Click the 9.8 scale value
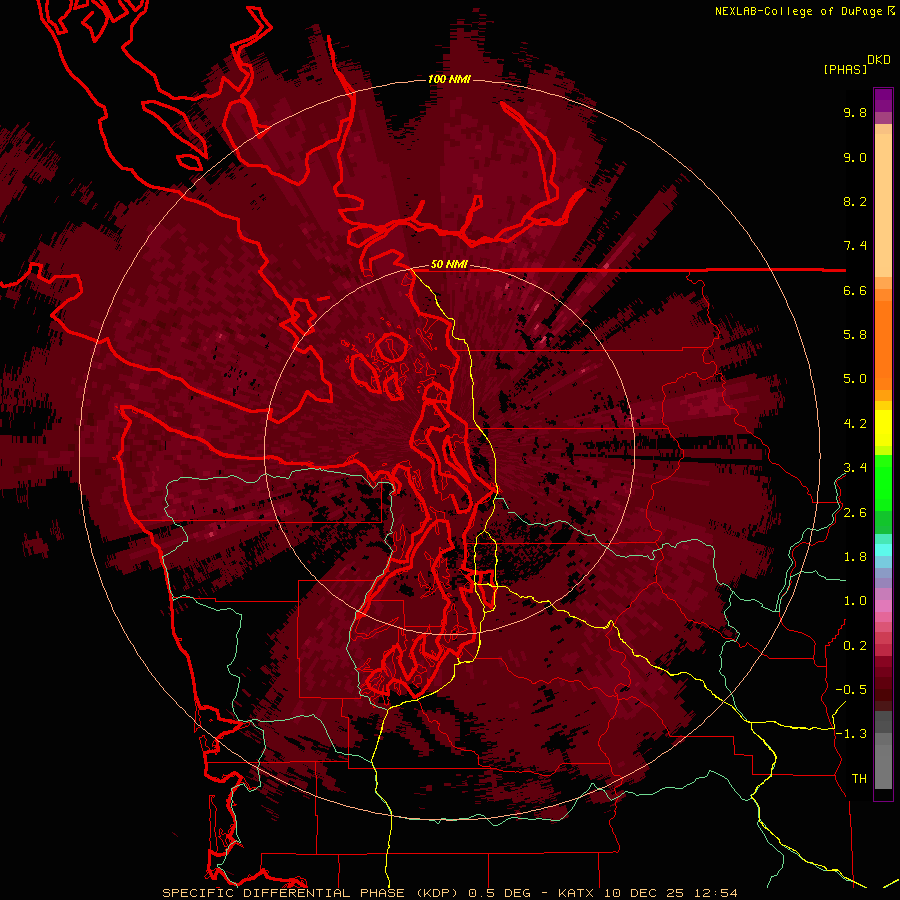900x900 pixels. point(855,112)
